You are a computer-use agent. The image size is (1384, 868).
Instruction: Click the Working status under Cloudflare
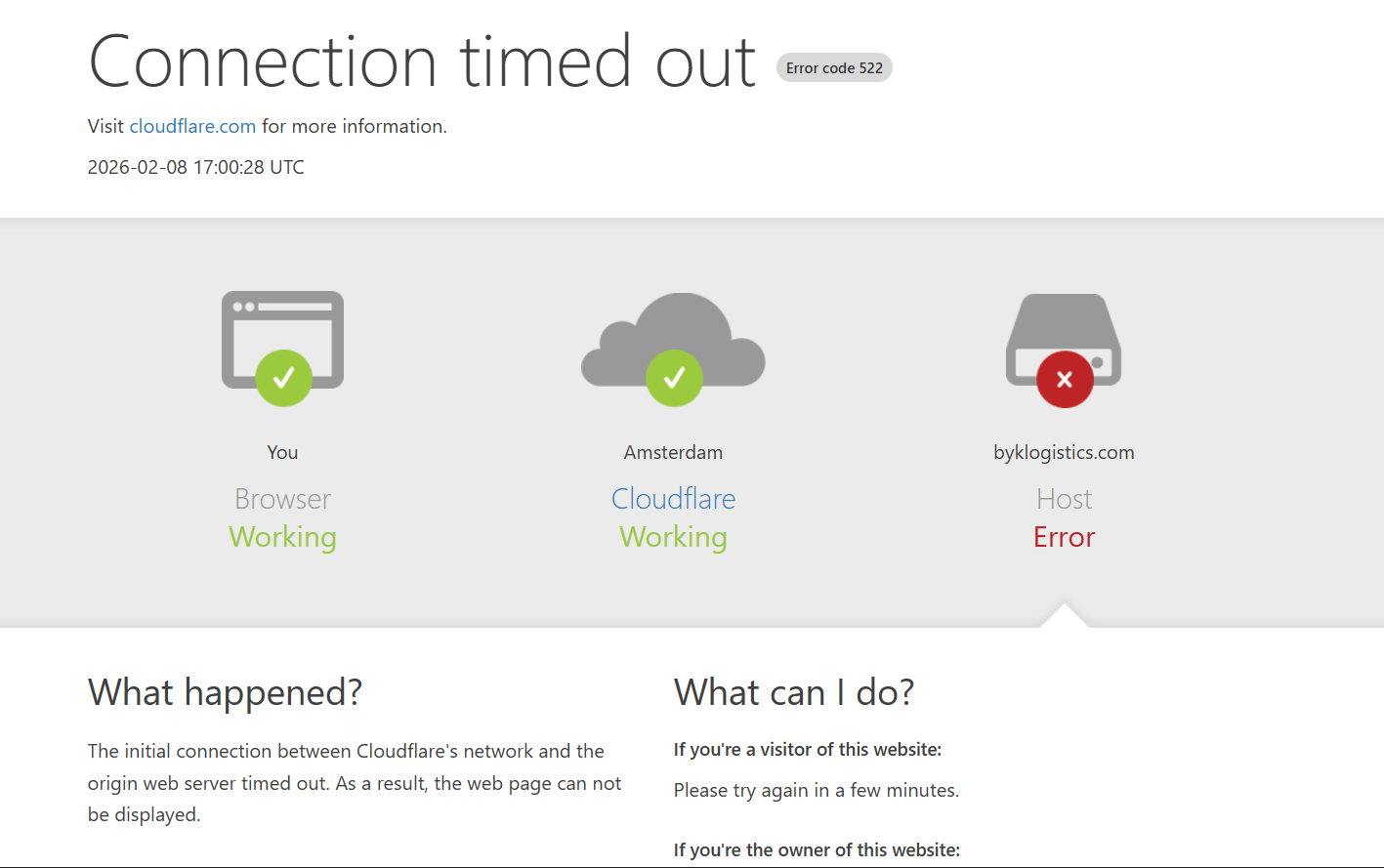coord(674,537)
